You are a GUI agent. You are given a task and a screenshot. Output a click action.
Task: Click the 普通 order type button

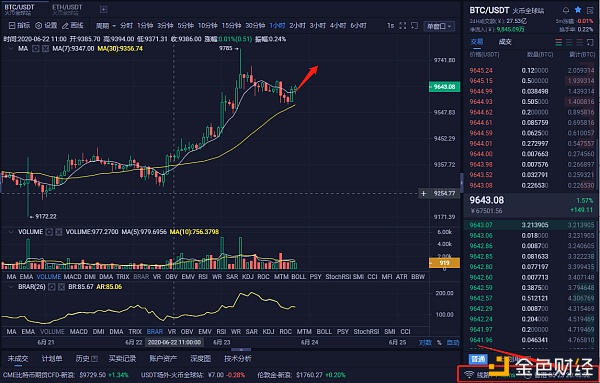478,359
